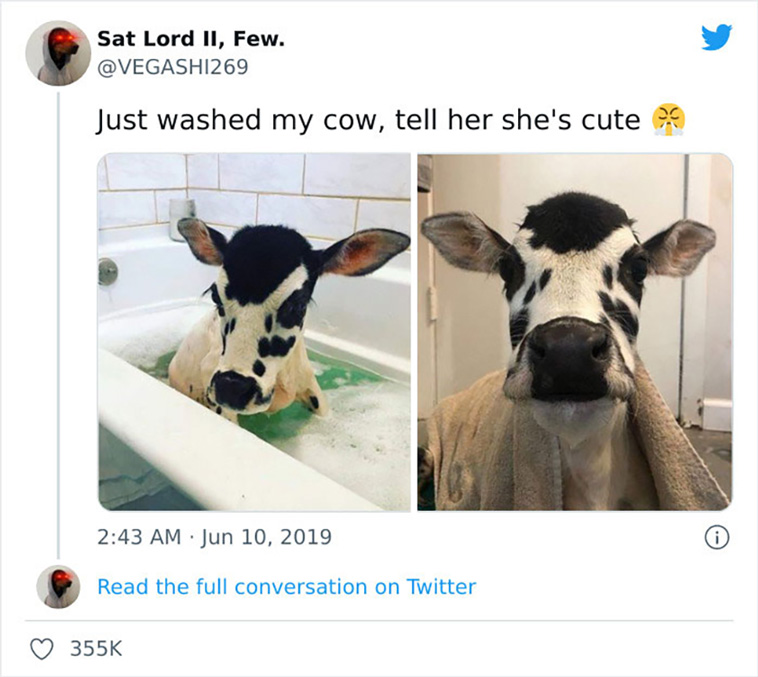The height and width of the screenshot is (677, 758).
Task: Open the info circle icon
Action: click(x=716, y=538)
